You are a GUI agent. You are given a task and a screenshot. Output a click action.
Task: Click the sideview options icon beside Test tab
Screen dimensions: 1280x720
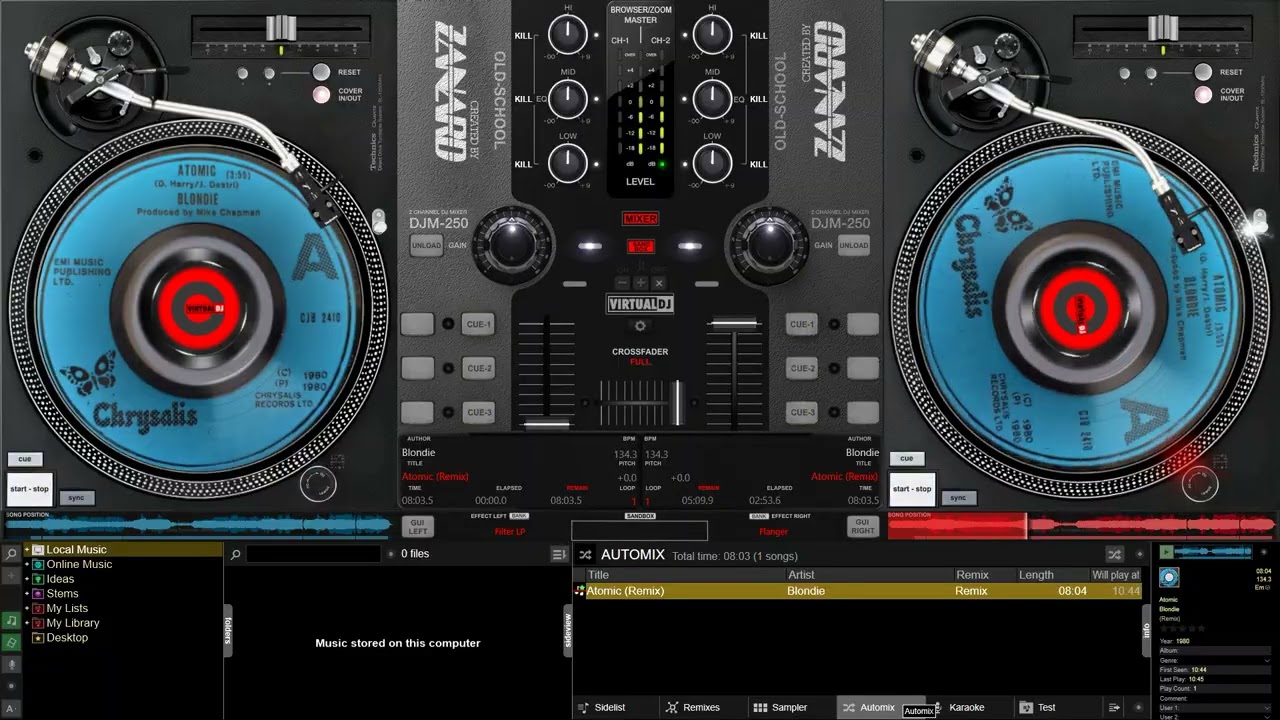1116,707
